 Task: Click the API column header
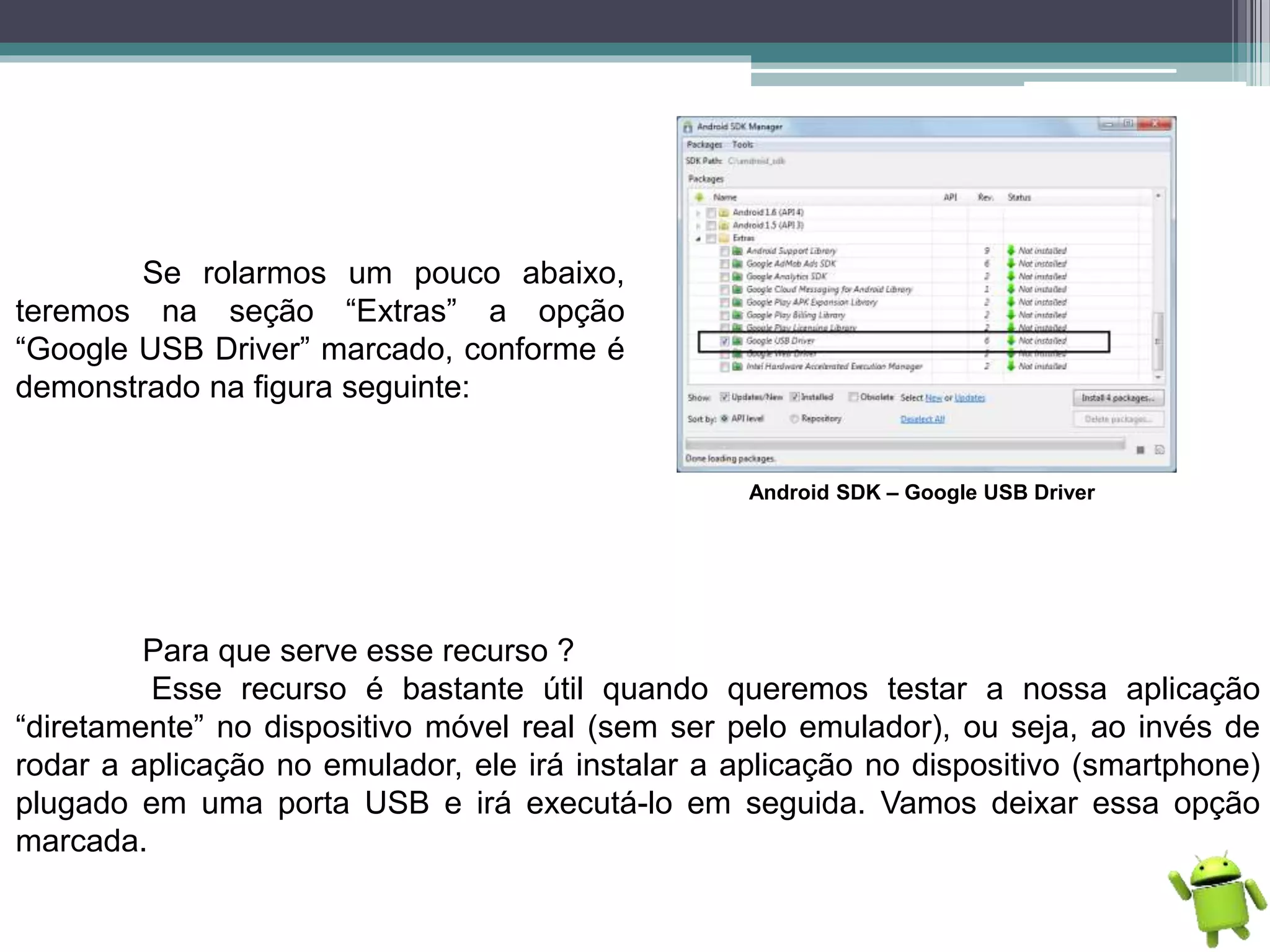click(950, 198)
